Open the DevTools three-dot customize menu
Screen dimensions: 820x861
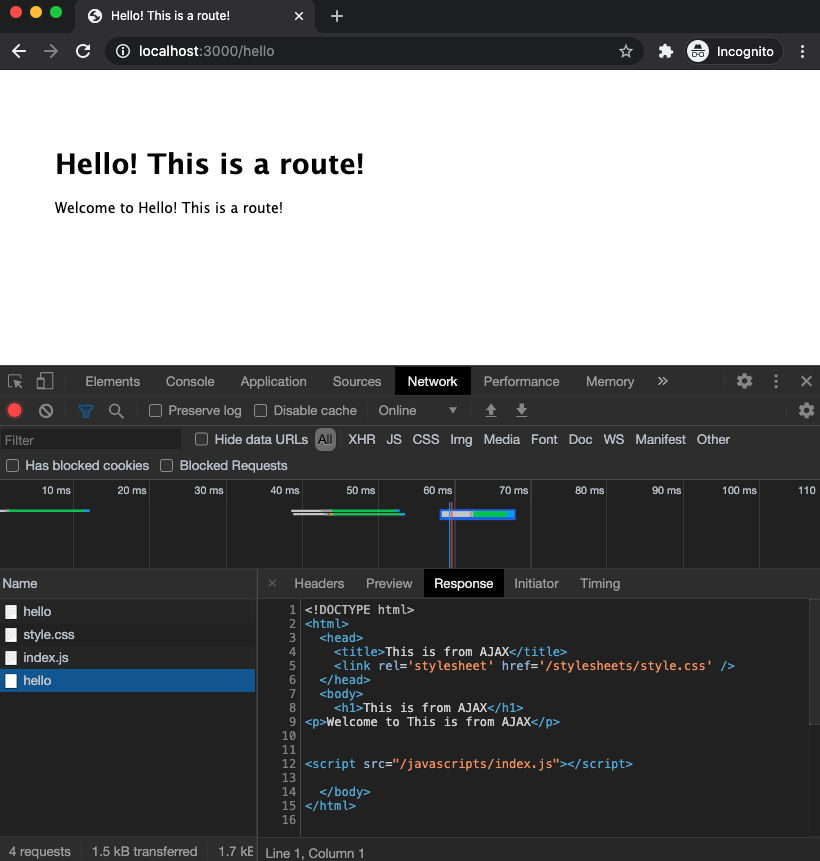[776, 381]
